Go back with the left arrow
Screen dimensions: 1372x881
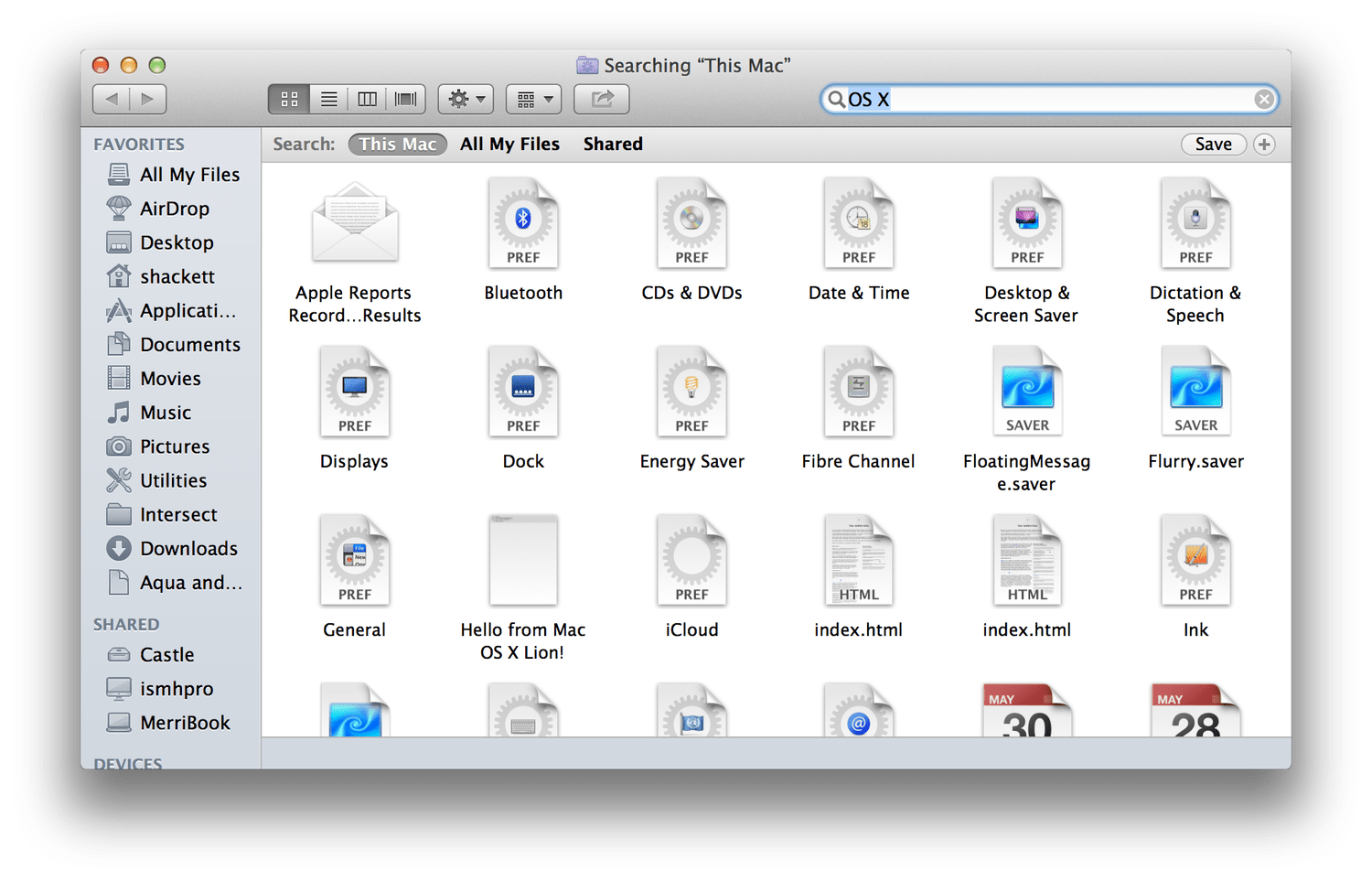112,99
